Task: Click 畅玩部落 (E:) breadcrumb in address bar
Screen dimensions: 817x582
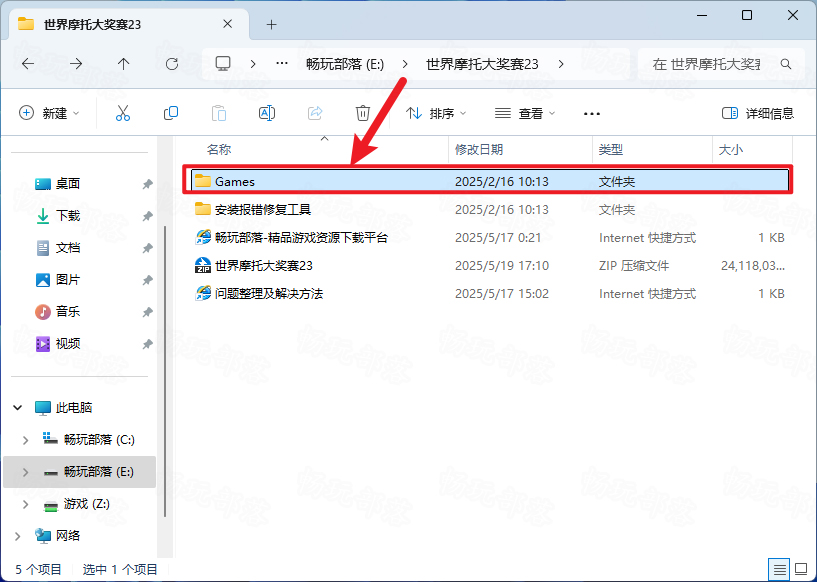Action: 345,64
